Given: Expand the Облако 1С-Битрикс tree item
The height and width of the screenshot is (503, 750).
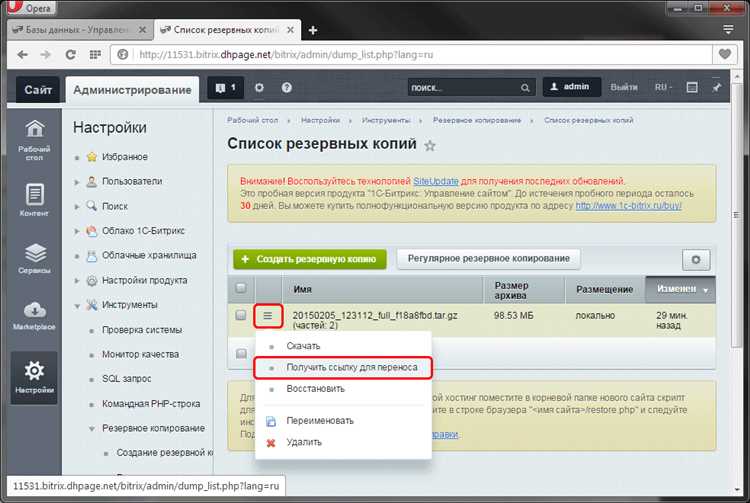Looking at the screenshot, I should pyautogui.click(x=77, y=231).
